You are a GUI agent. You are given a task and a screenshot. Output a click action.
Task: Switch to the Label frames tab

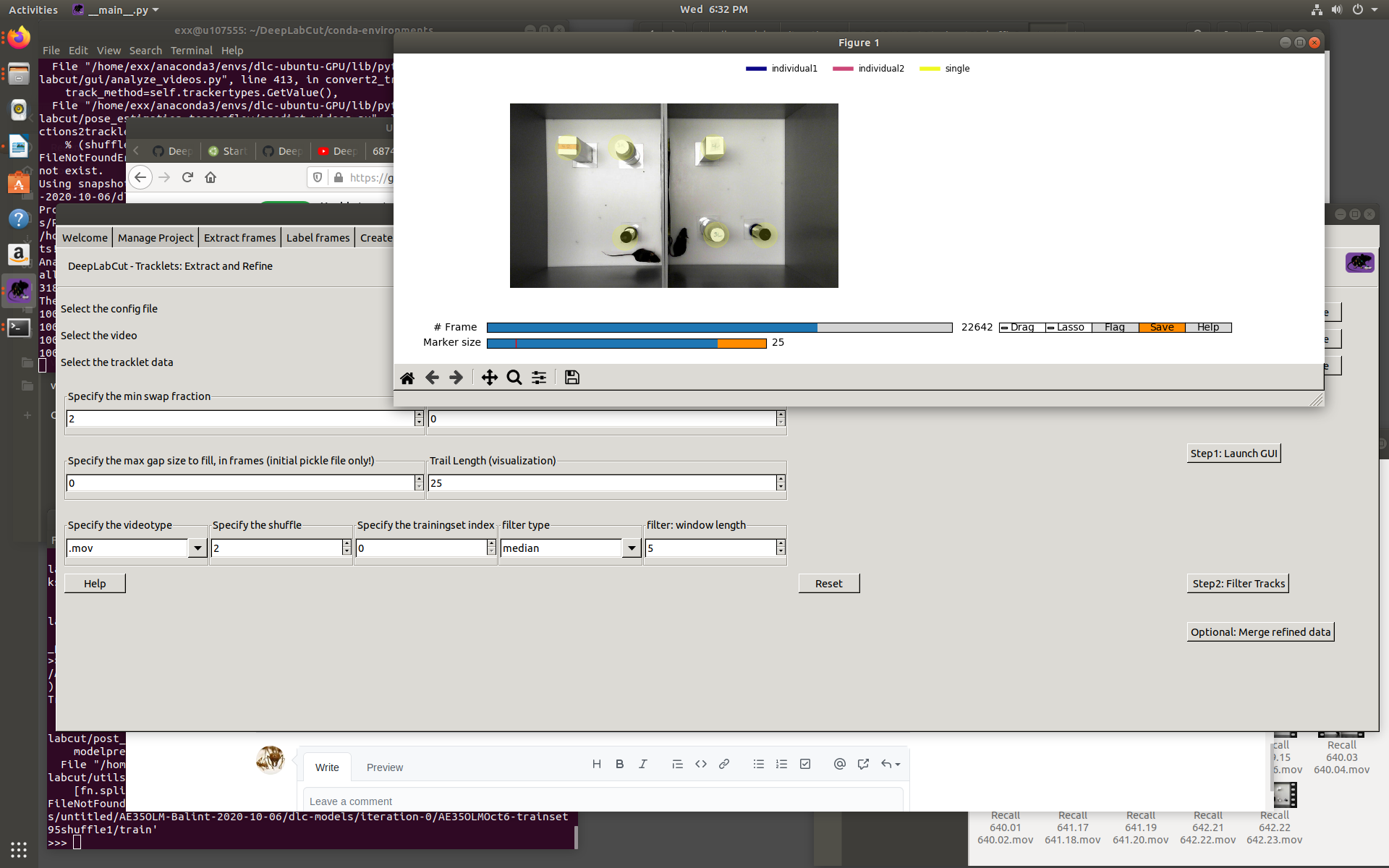[x=318, y=237]
